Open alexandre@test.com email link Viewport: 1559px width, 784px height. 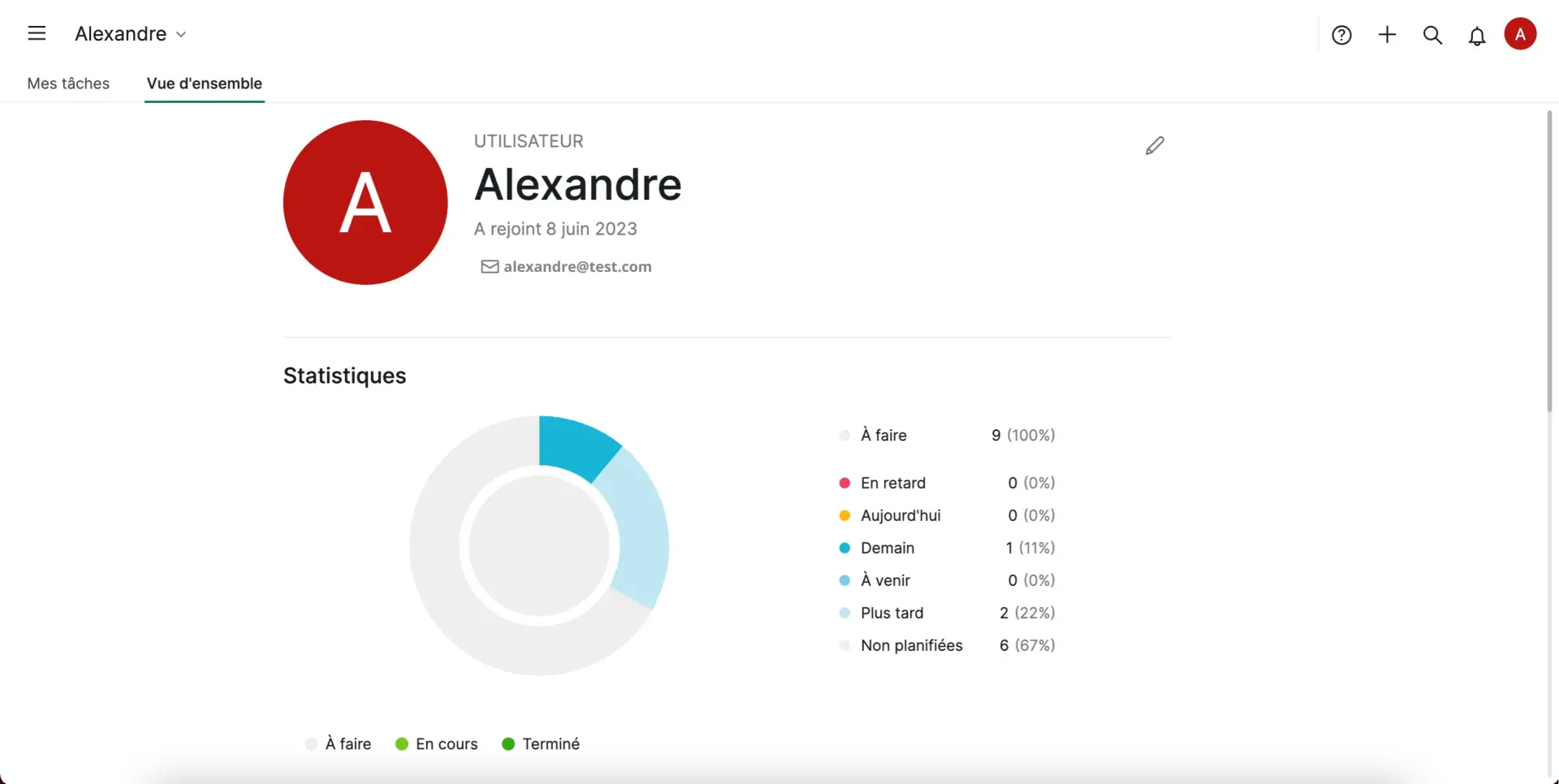pos(577,267)
